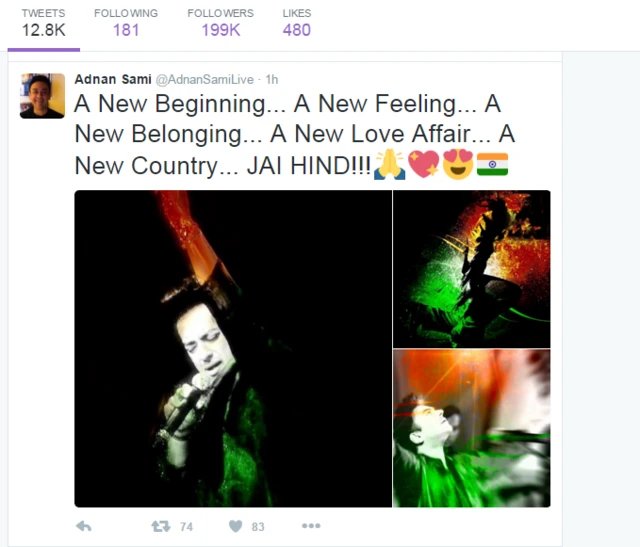Click the Indian flag emoji in the tweet
The height and width of the screenshot is (547, 640).
[x=493, y=165]
